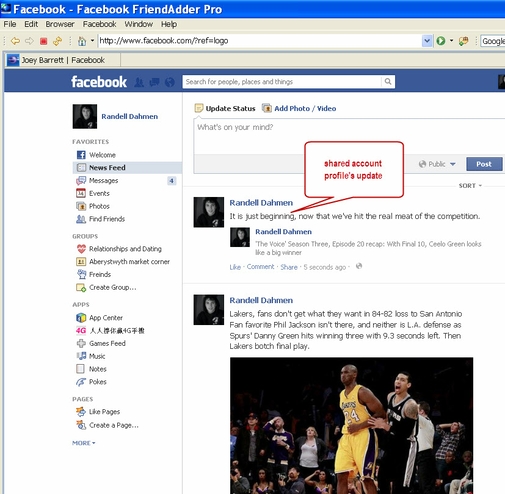
Task: Click the blue Post button
Action: 484,164
